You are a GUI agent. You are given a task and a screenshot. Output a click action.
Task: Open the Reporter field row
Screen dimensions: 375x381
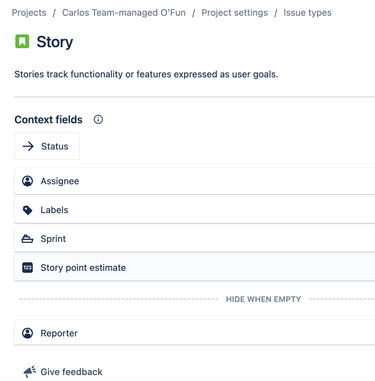[195, 333]
